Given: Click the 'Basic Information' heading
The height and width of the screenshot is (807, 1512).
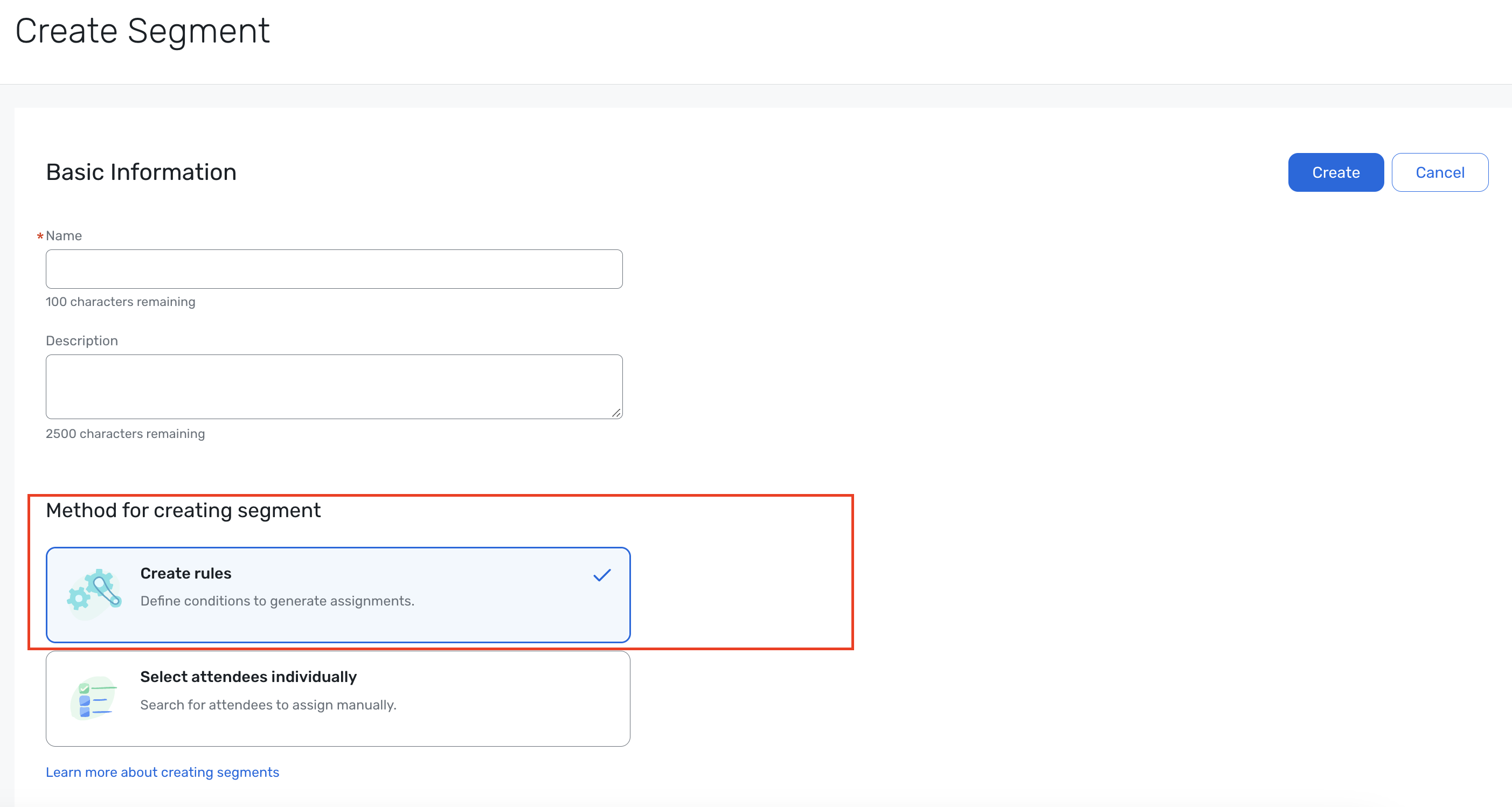Looking at the screenshot, I should (x=141, y=172).
